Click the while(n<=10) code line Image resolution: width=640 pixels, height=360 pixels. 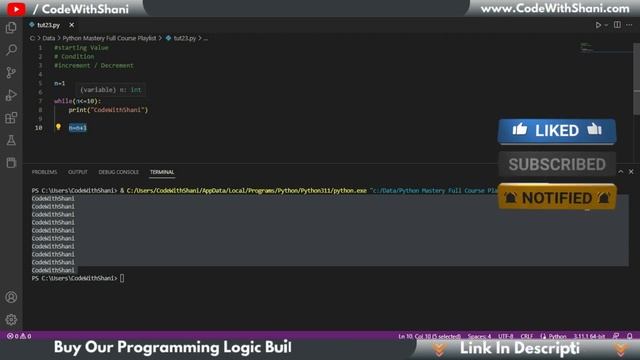[78, 101]
